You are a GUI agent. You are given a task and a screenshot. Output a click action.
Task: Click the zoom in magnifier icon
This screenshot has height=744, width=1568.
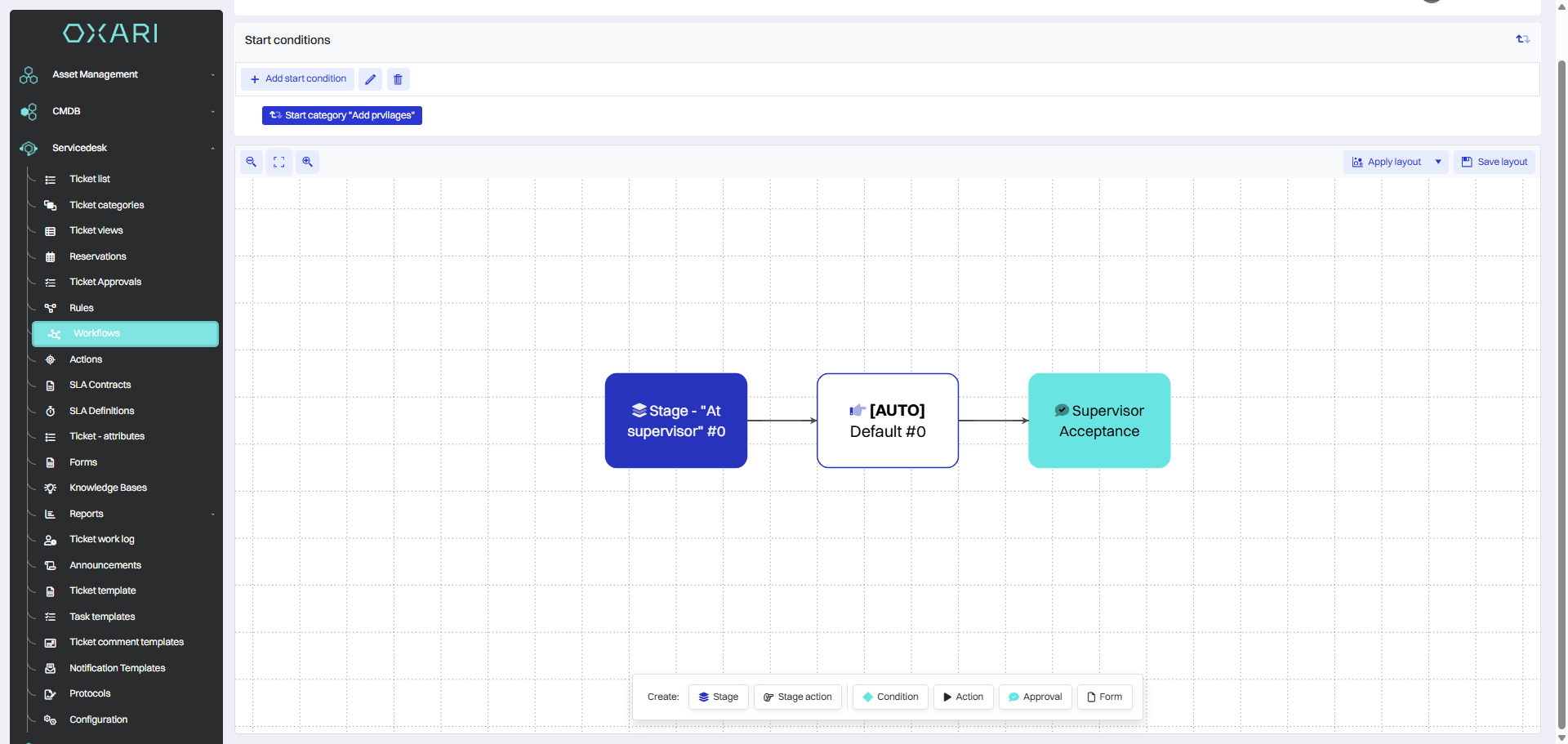tap(308, 162)
